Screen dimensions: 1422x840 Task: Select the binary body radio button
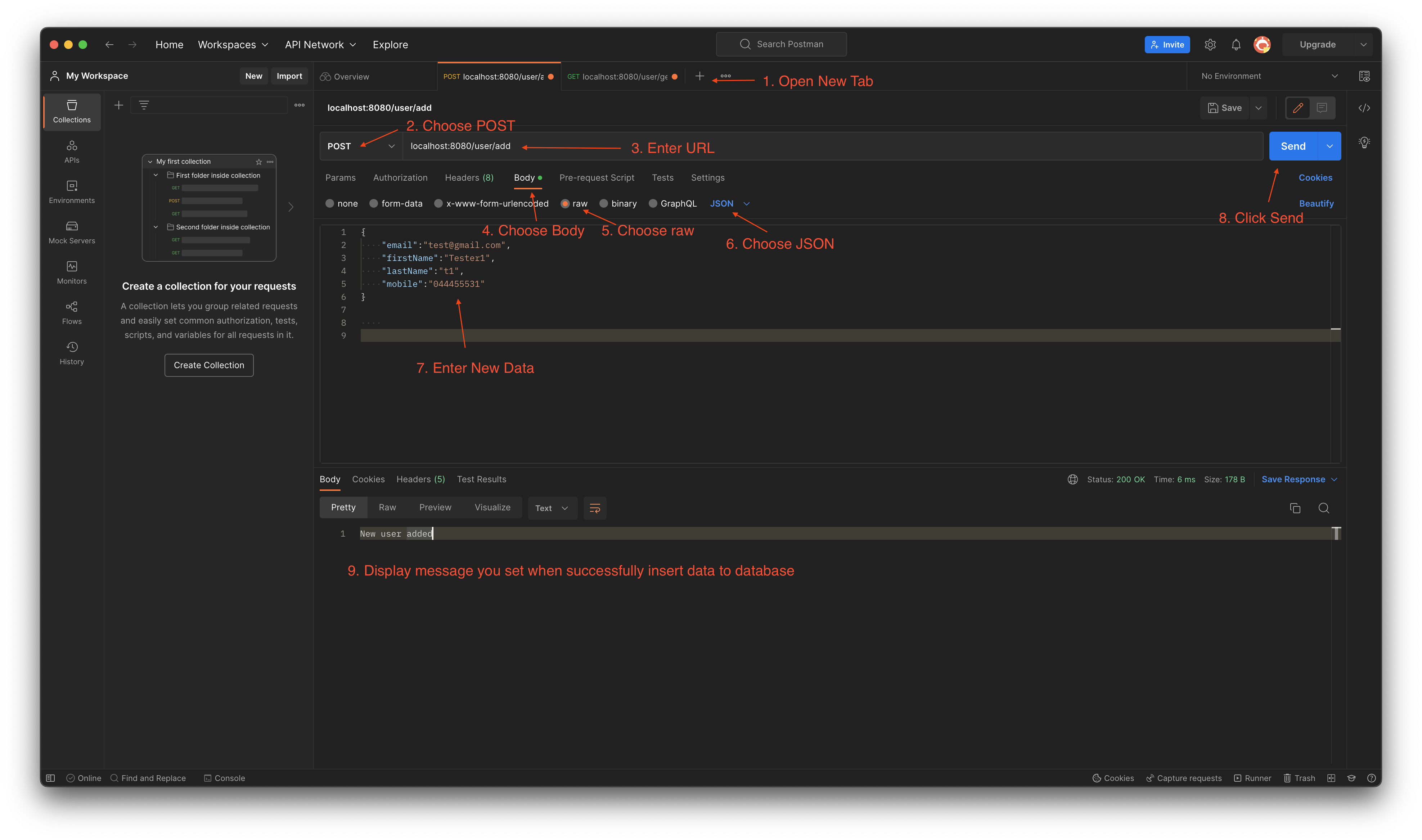tap(603, 204)
